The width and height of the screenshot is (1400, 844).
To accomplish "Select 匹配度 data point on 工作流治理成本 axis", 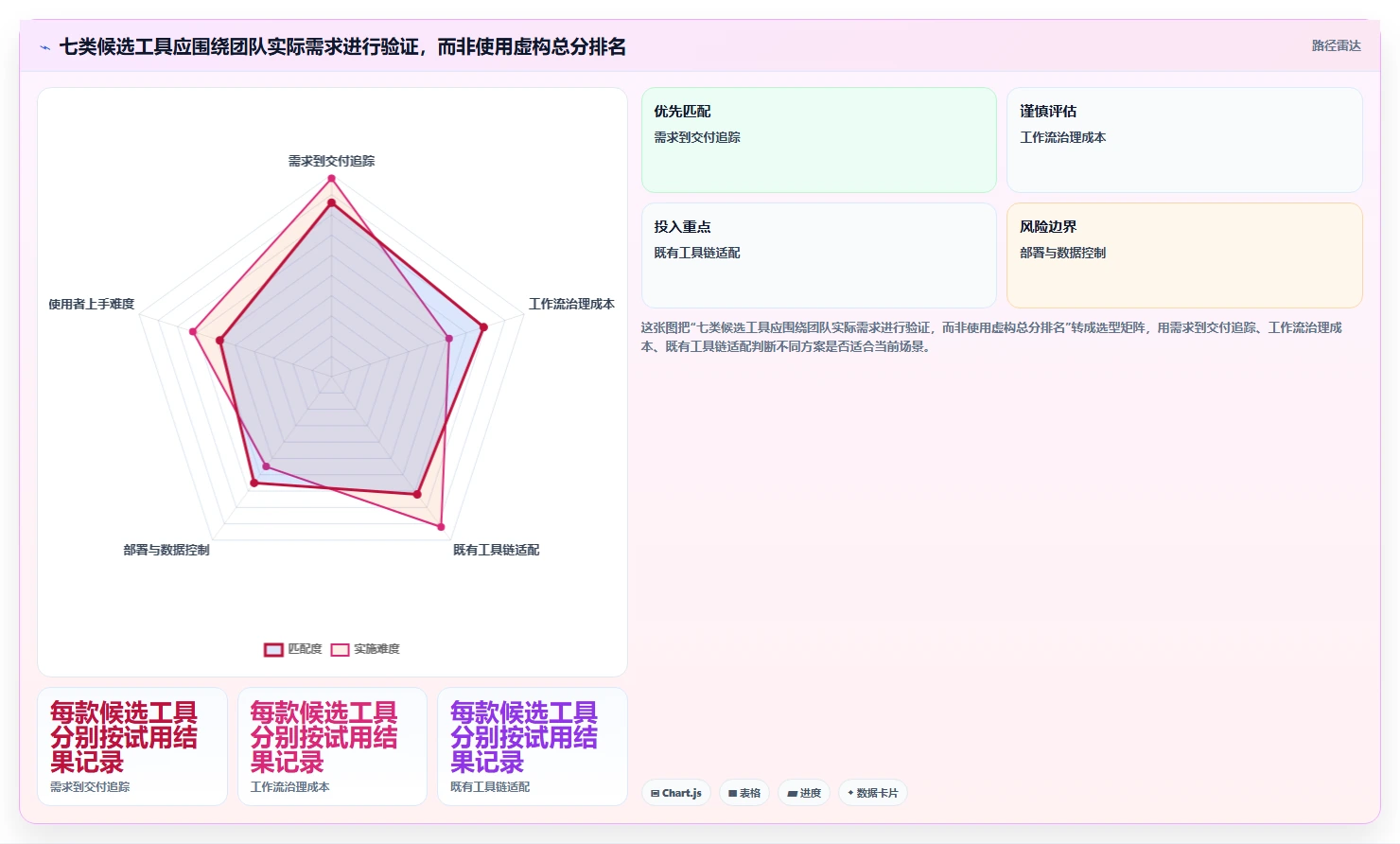I will coord(483,327).
